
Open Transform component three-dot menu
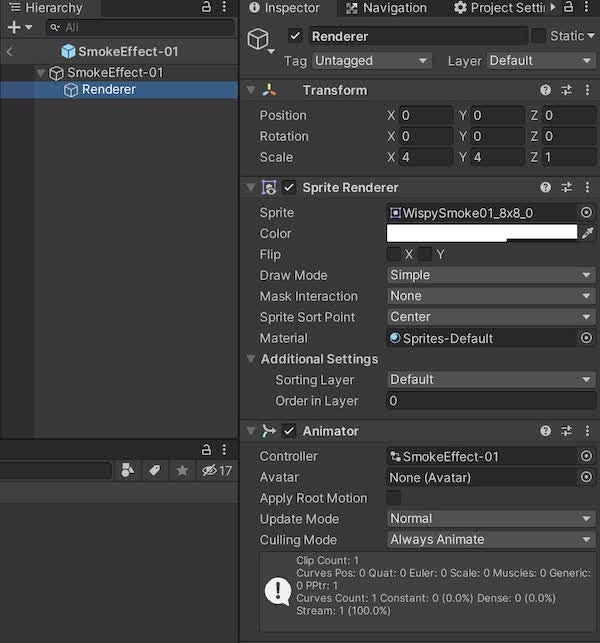[x=587, y=90]
